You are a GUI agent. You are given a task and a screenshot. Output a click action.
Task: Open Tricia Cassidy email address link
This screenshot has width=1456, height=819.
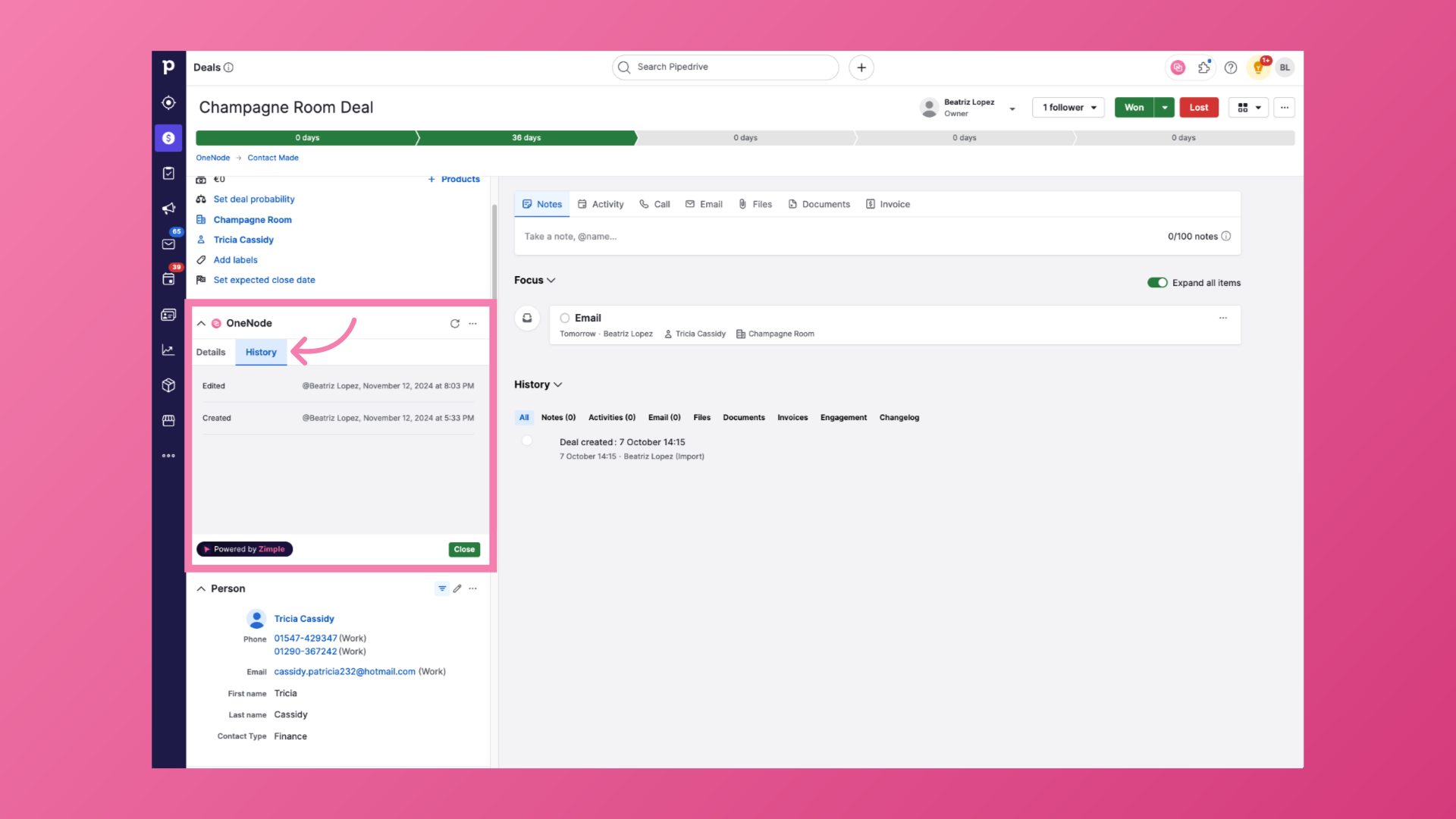(x=345, y=672)
